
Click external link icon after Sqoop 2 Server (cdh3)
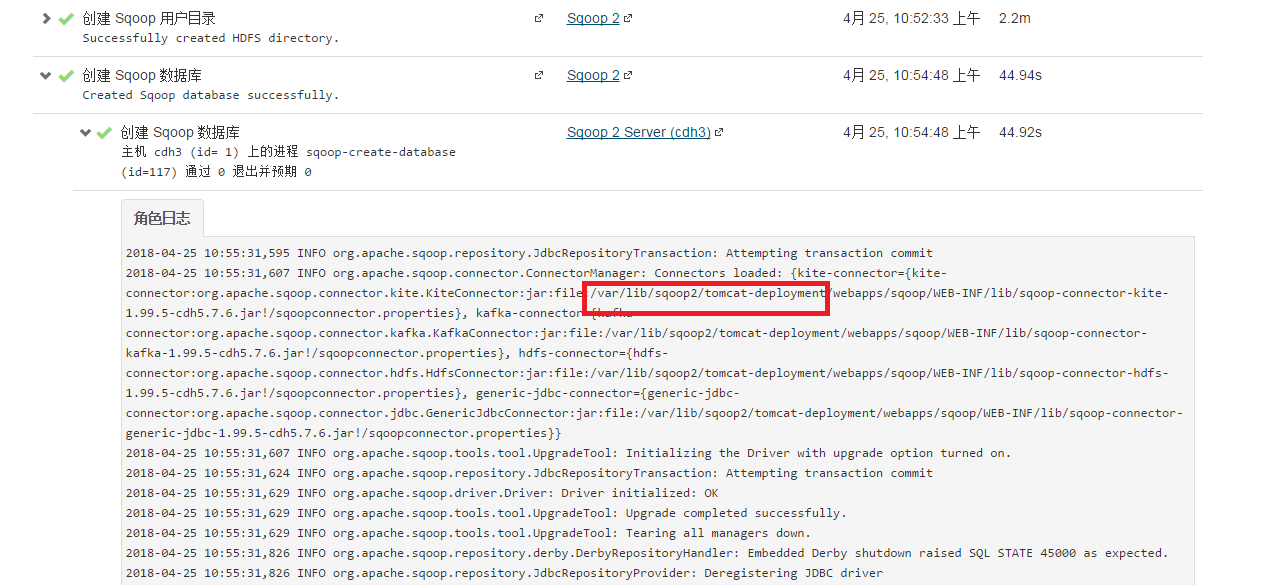pyautogui.click(x=719, y=132)
